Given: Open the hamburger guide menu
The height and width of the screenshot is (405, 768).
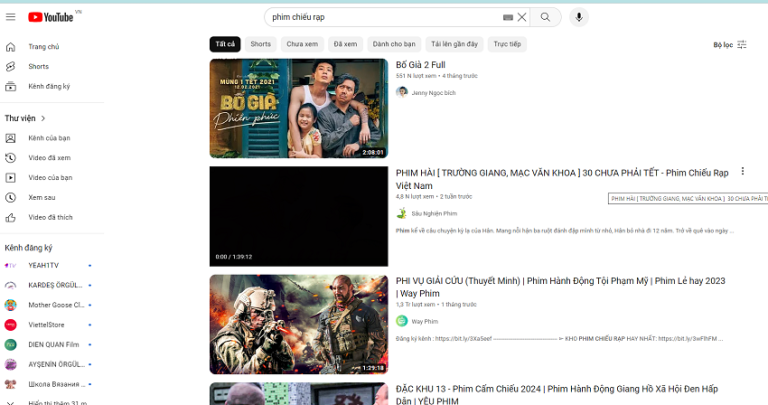Looking at the screenshot, I should [10, 17].
